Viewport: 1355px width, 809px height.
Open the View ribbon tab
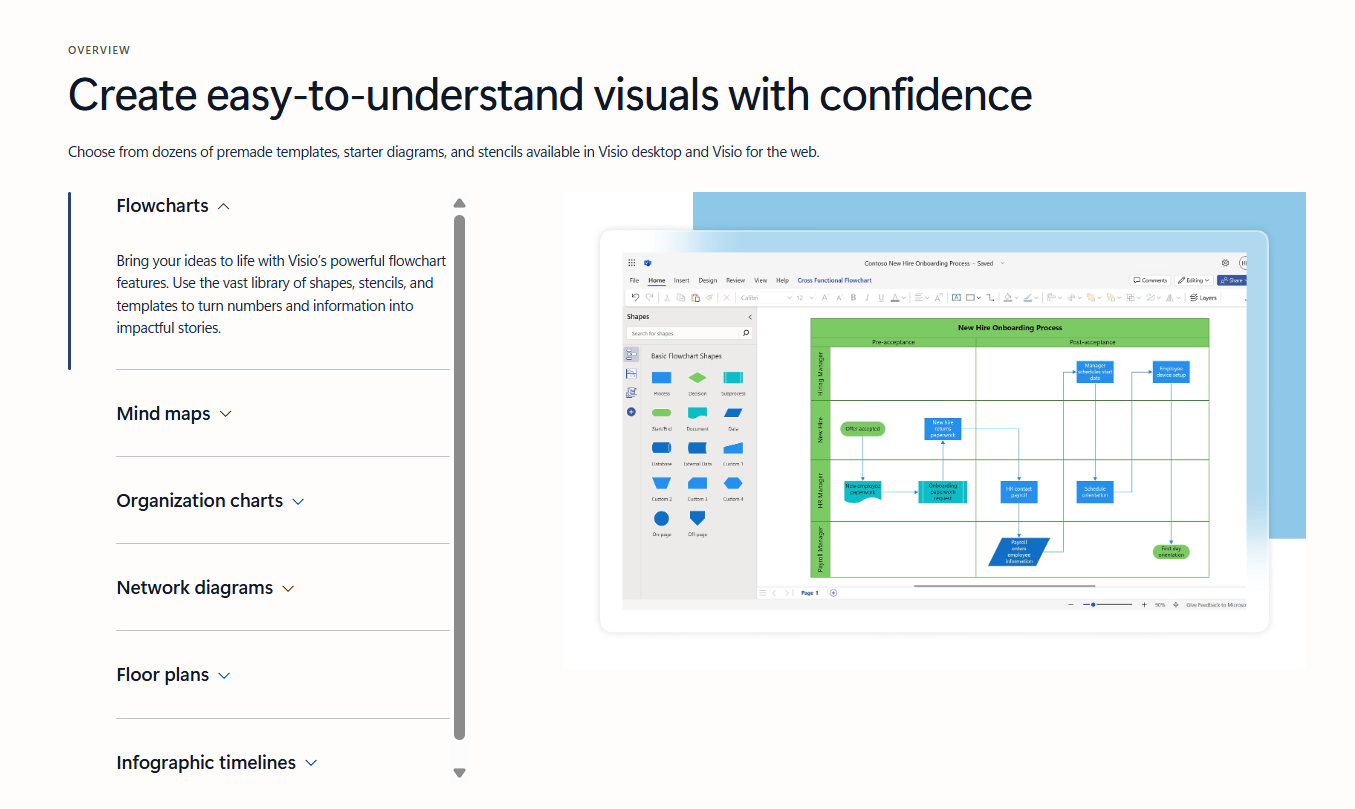[x=761, y=281]
